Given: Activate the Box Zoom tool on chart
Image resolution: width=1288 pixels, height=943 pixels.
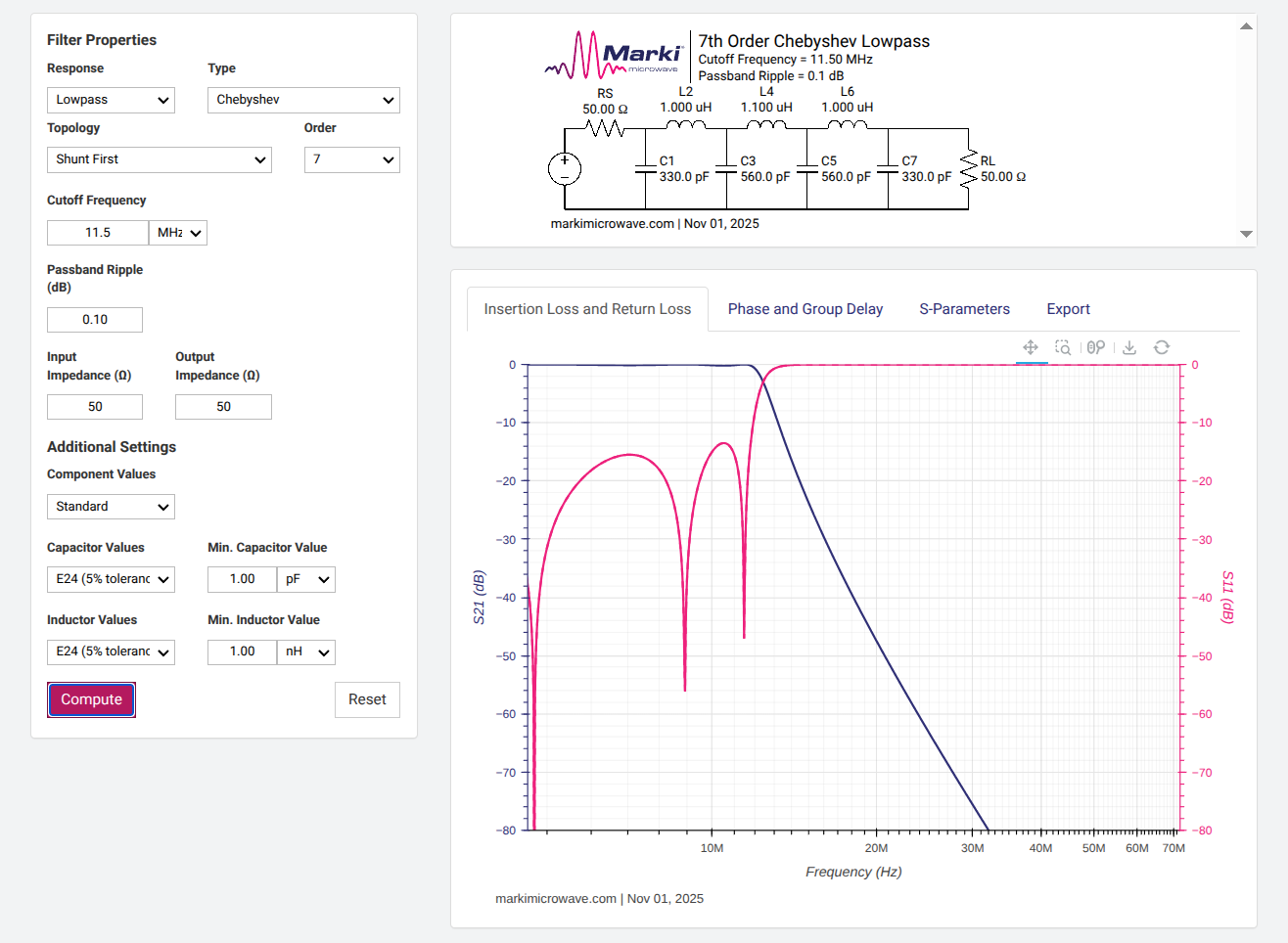Looking at the screenshot, I should 1063,347.
